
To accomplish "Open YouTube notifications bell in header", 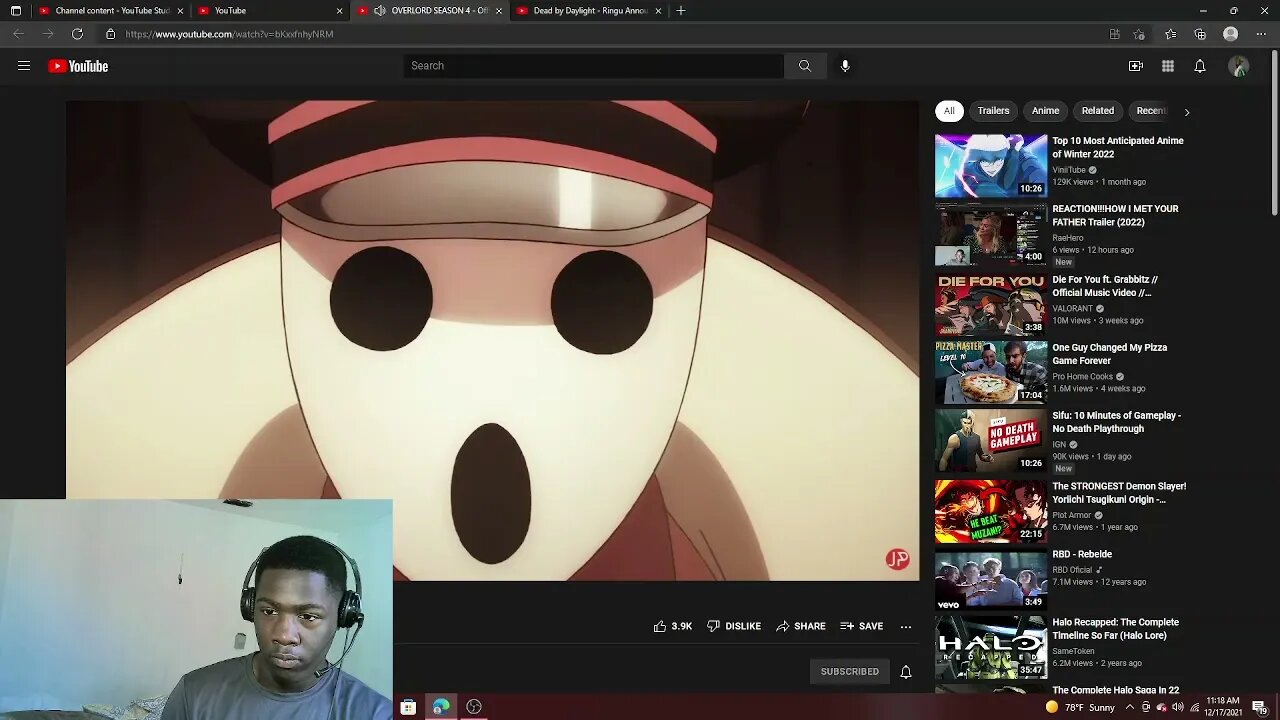I will pos(1200,66).
